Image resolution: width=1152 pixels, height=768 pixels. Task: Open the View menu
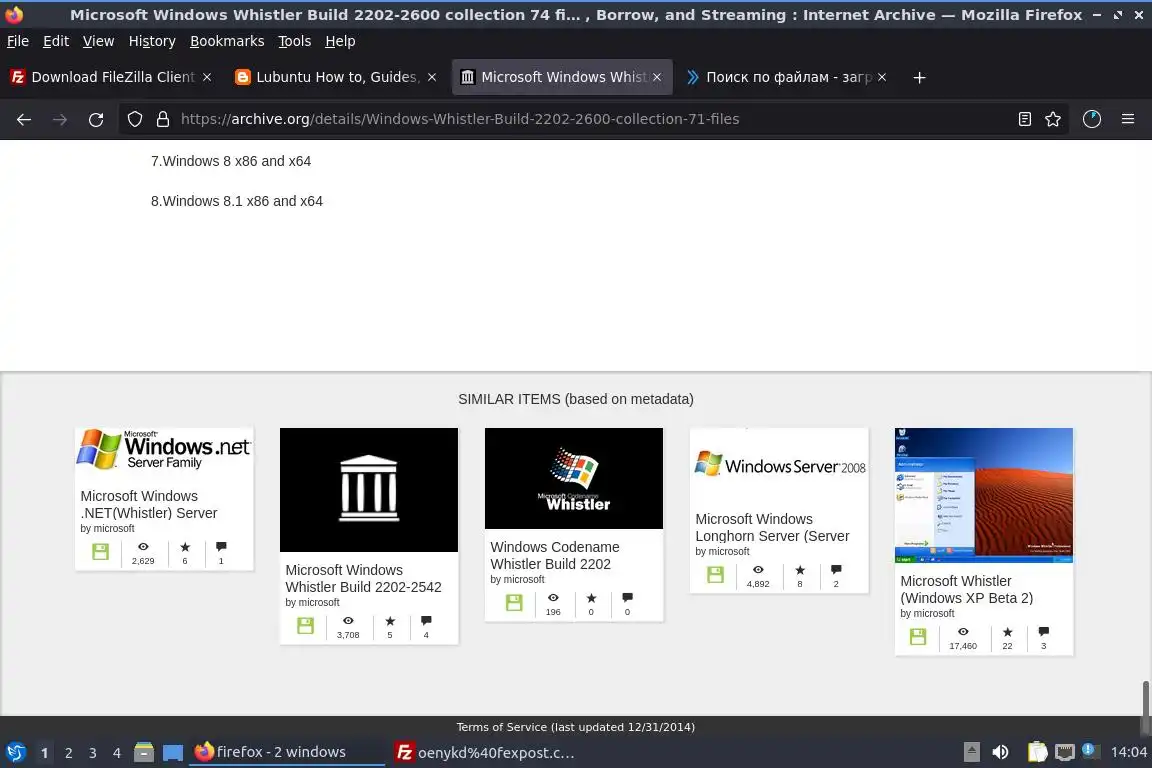[98, 41]
